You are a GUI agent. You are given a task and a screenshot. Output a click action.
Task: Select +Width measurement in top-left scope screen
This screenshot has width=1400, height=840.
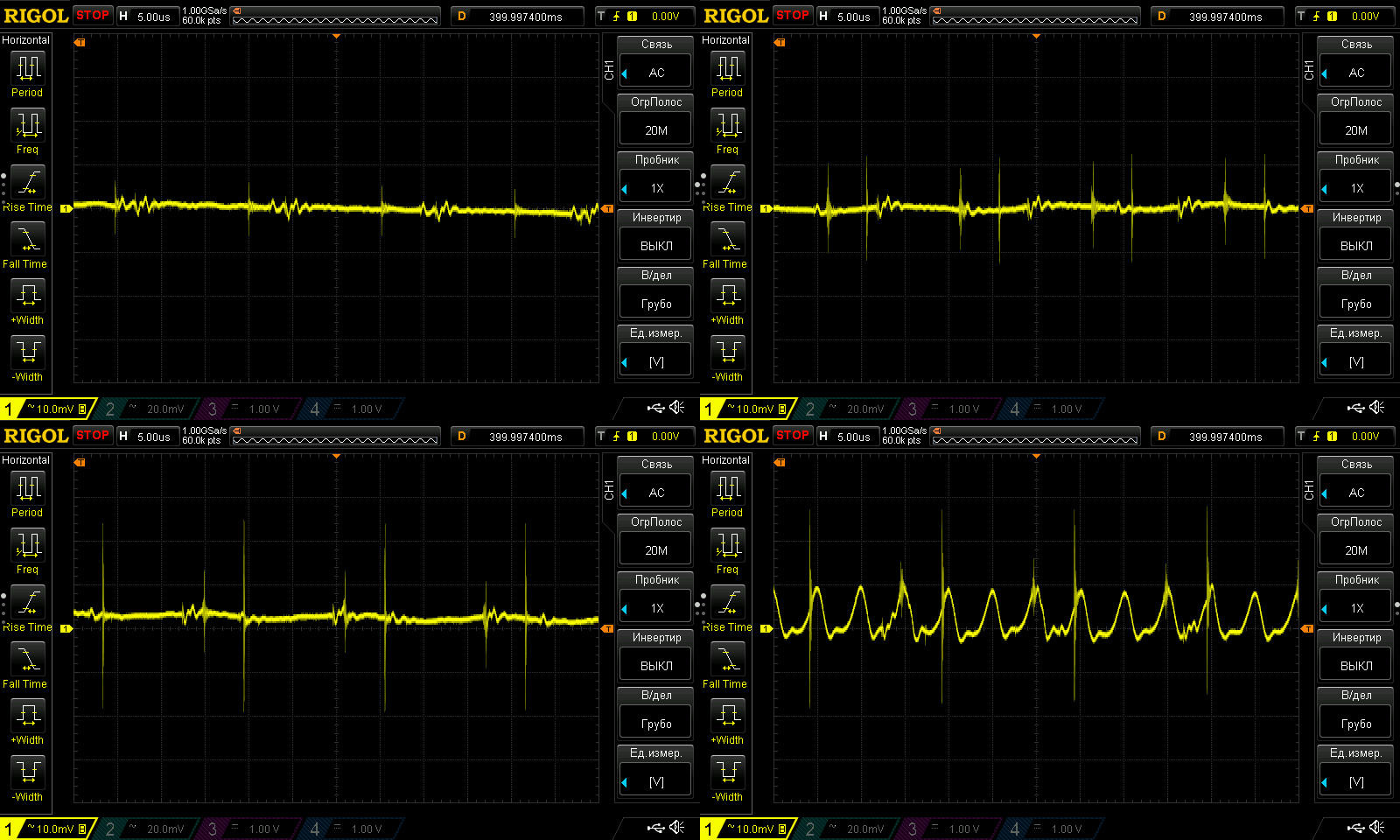coord(28,302)
